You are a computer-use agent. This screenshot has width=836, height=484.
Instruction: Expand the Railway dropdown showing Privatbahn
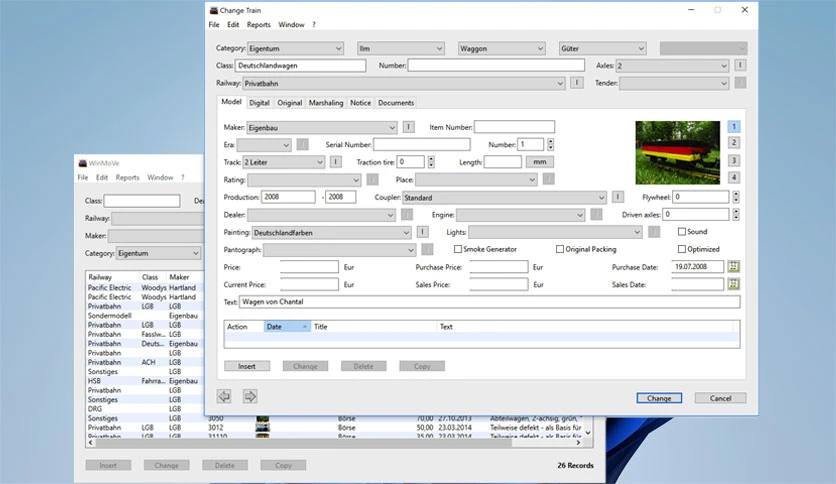404,83
